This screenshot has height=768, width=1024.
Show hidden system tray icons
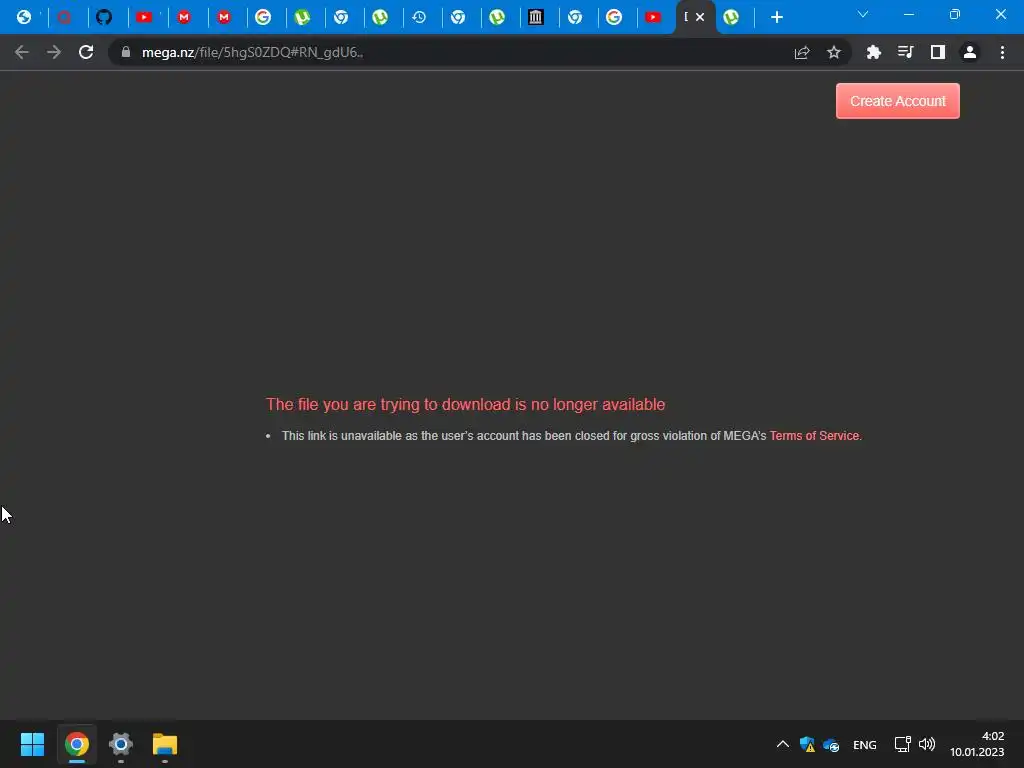pos(782,744)
